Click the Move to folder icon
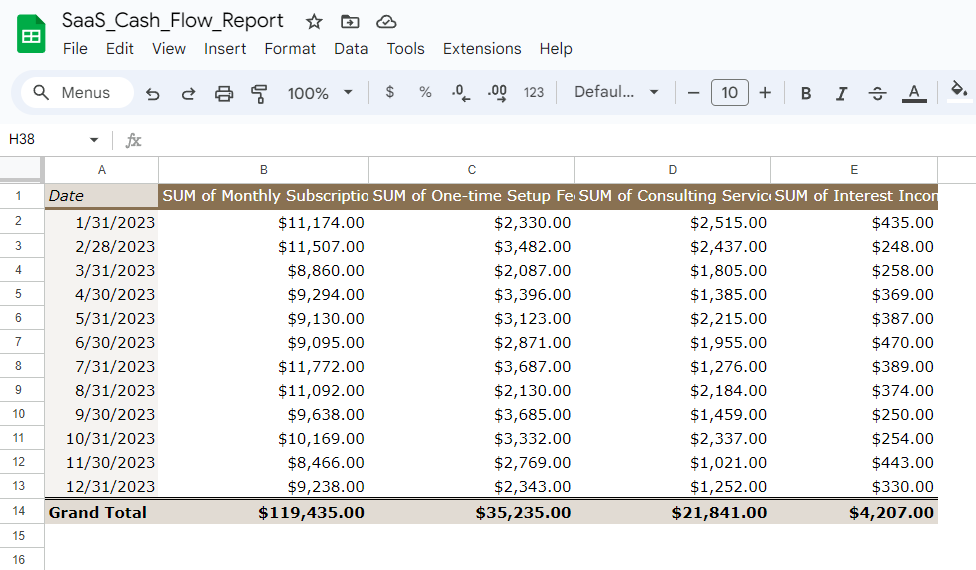The width and height of the screenshot is (976, 570). click(350, 22)
